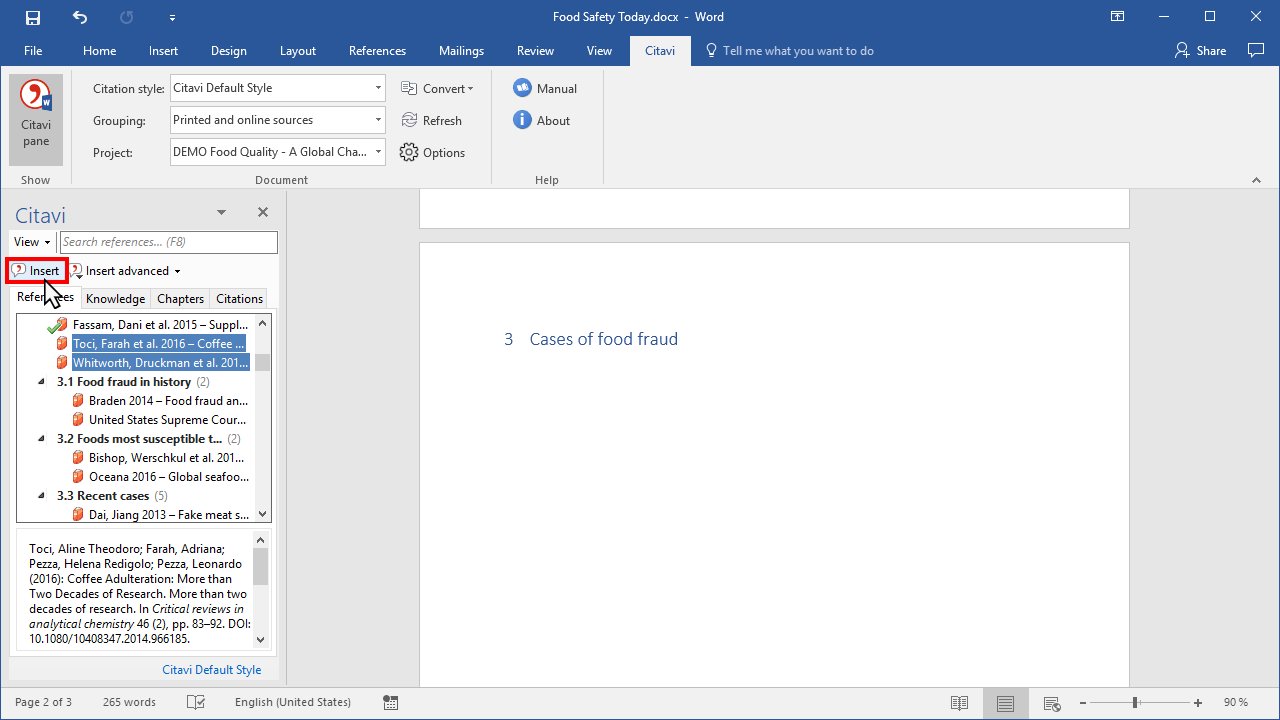Collapse the 3.2 Foods most susceptible group
Image resolution: width=1280 pixels, height=720 pixels.
point(42,439)
